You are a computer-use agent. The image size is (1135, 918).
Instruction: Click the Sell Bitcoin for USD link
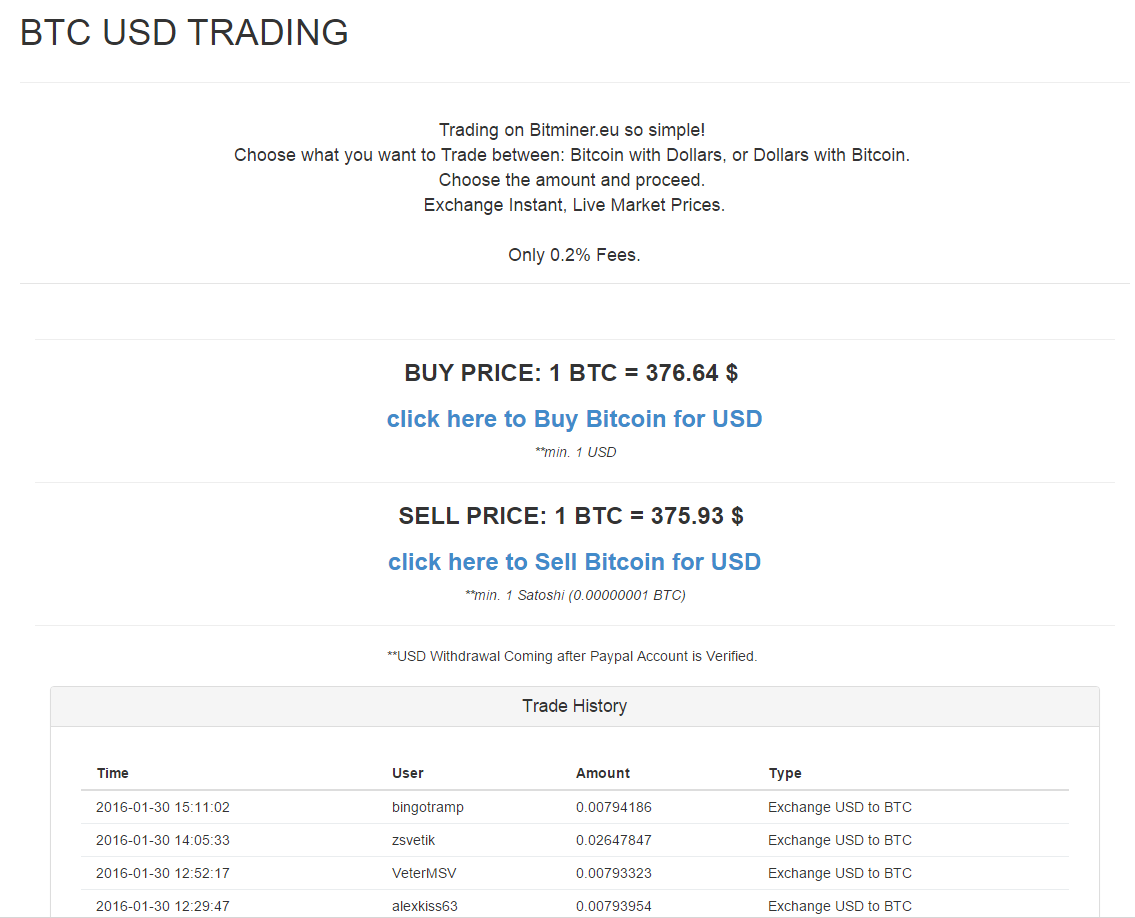[x=574, y=562]
